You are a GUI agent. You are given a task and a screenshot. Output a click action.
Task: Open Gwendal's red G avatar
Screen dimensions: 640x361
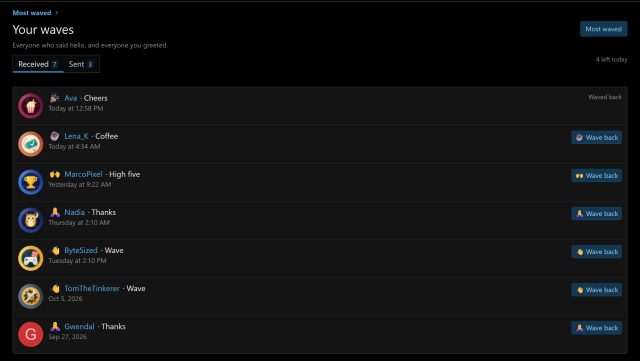tap(31, 334)
